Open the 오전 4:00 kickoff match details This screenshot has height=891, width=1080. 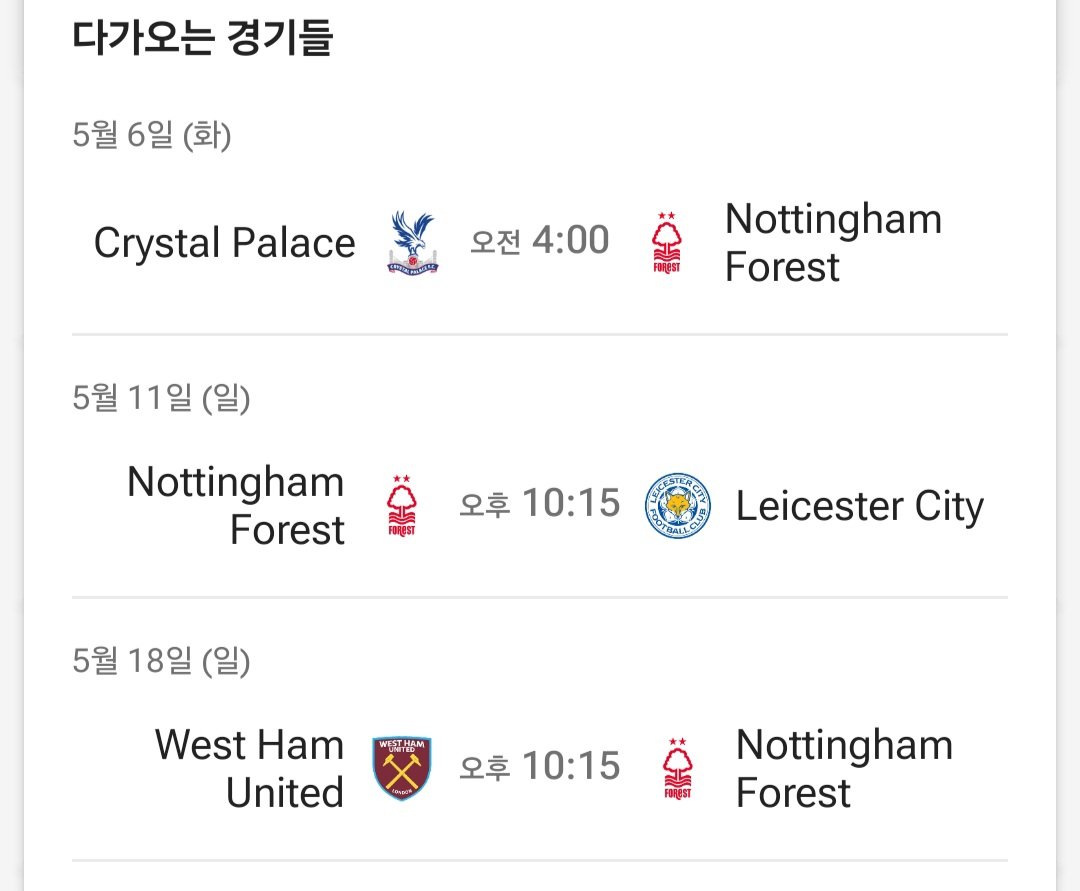pyautogui.click(x=539, y=240)
